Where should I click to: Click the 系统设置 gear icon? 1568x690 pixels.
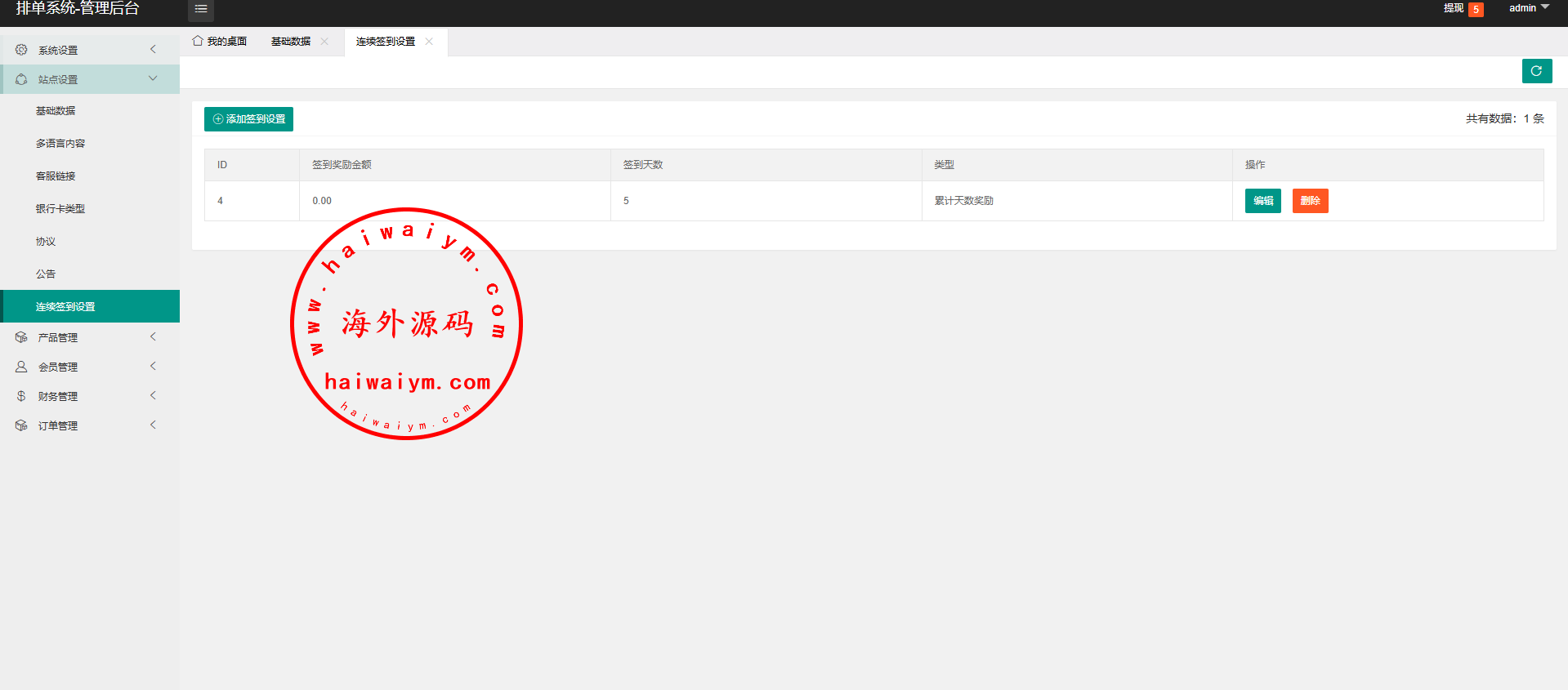point(21,50)
